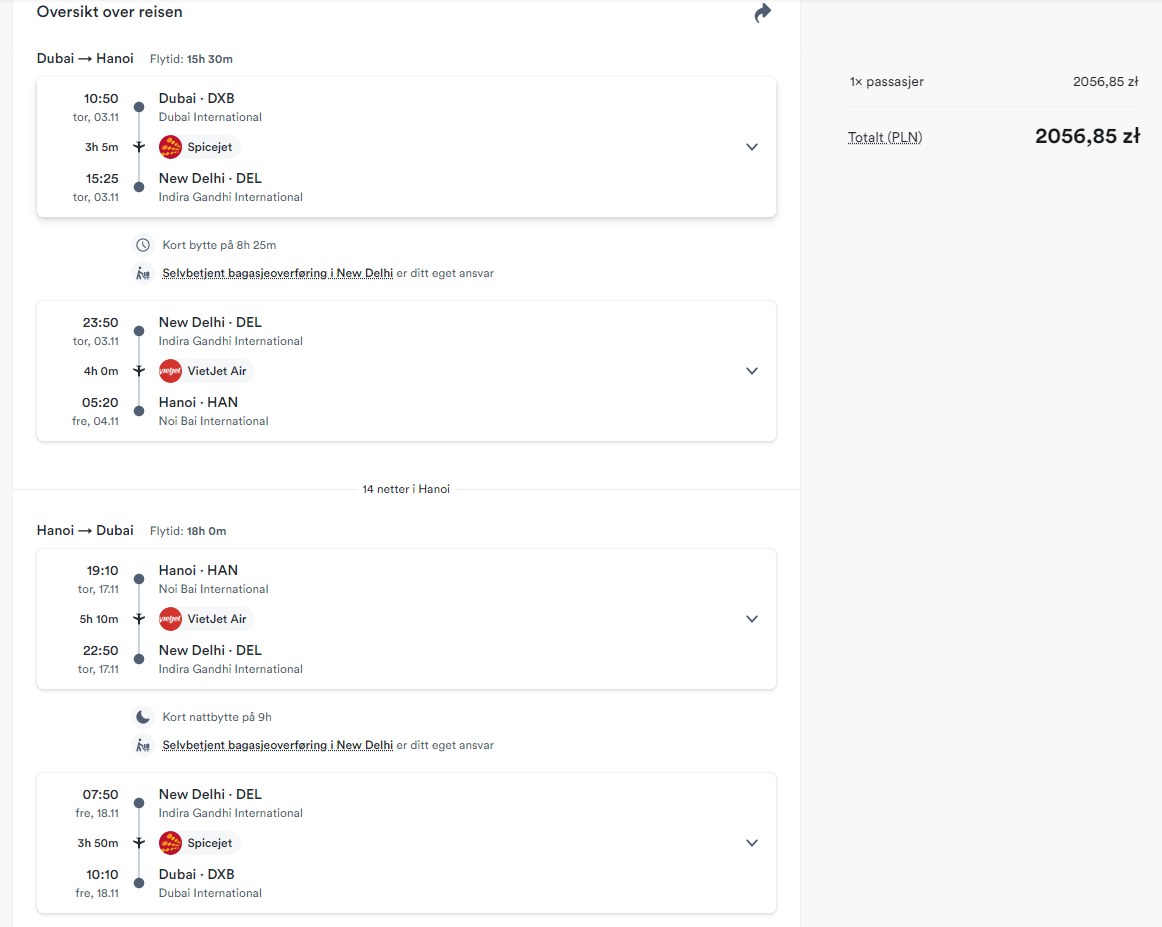Image resolution: width=1162 pixels, height=927 pixels.
Task: Select the VietJet Air chip on 19:10 departure
Action: point(205,619)
